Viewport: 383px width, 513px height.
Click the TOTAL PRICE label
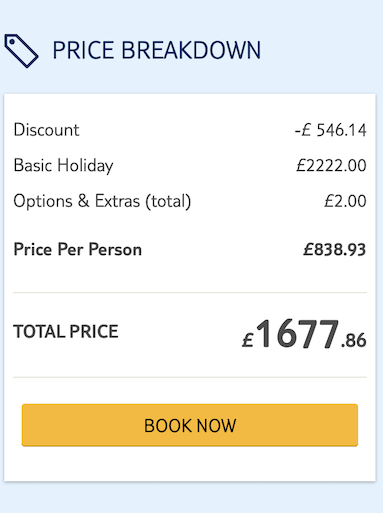click(66, 331)
